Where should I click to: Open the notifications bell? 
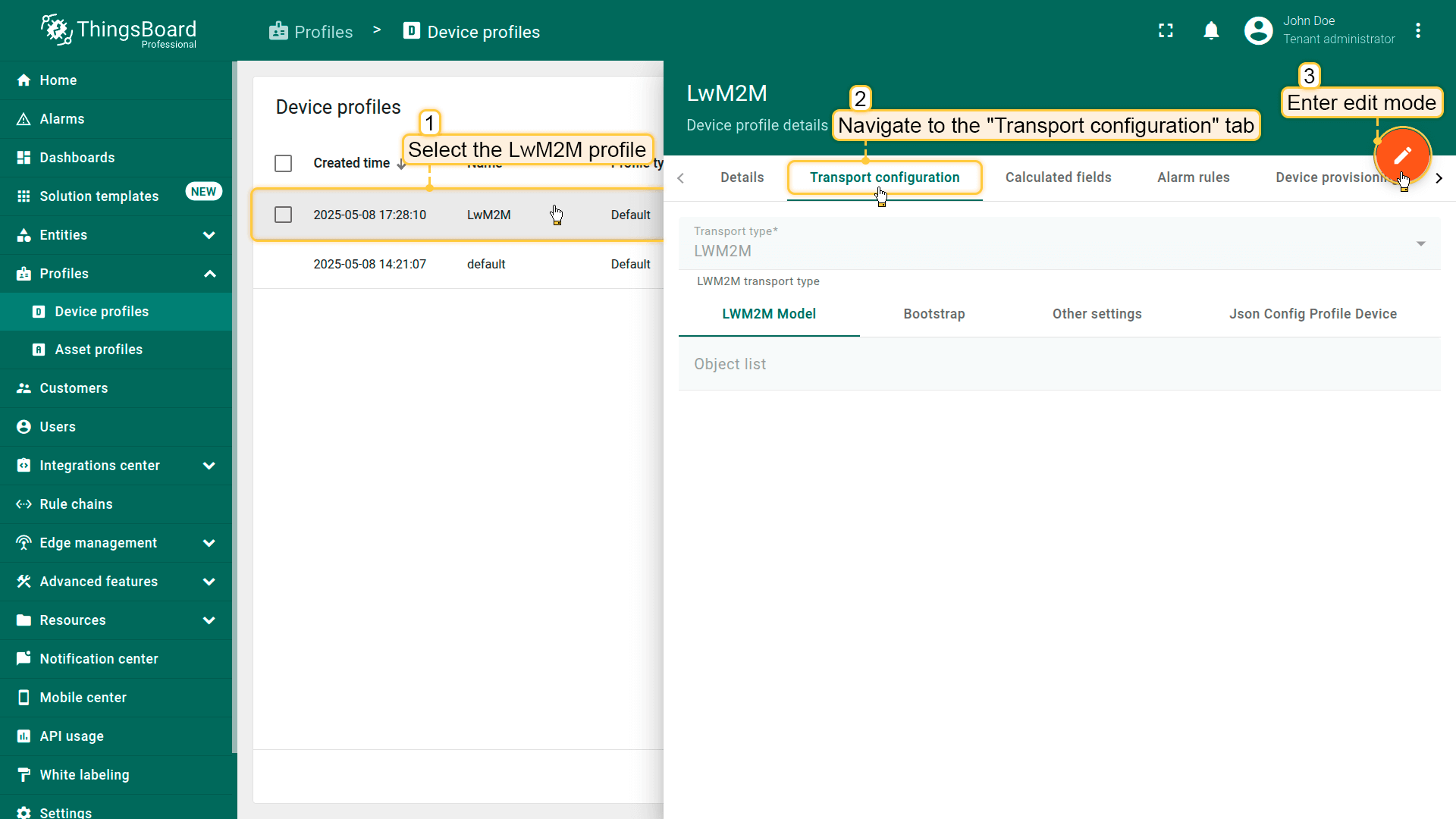coord(1211,30)
